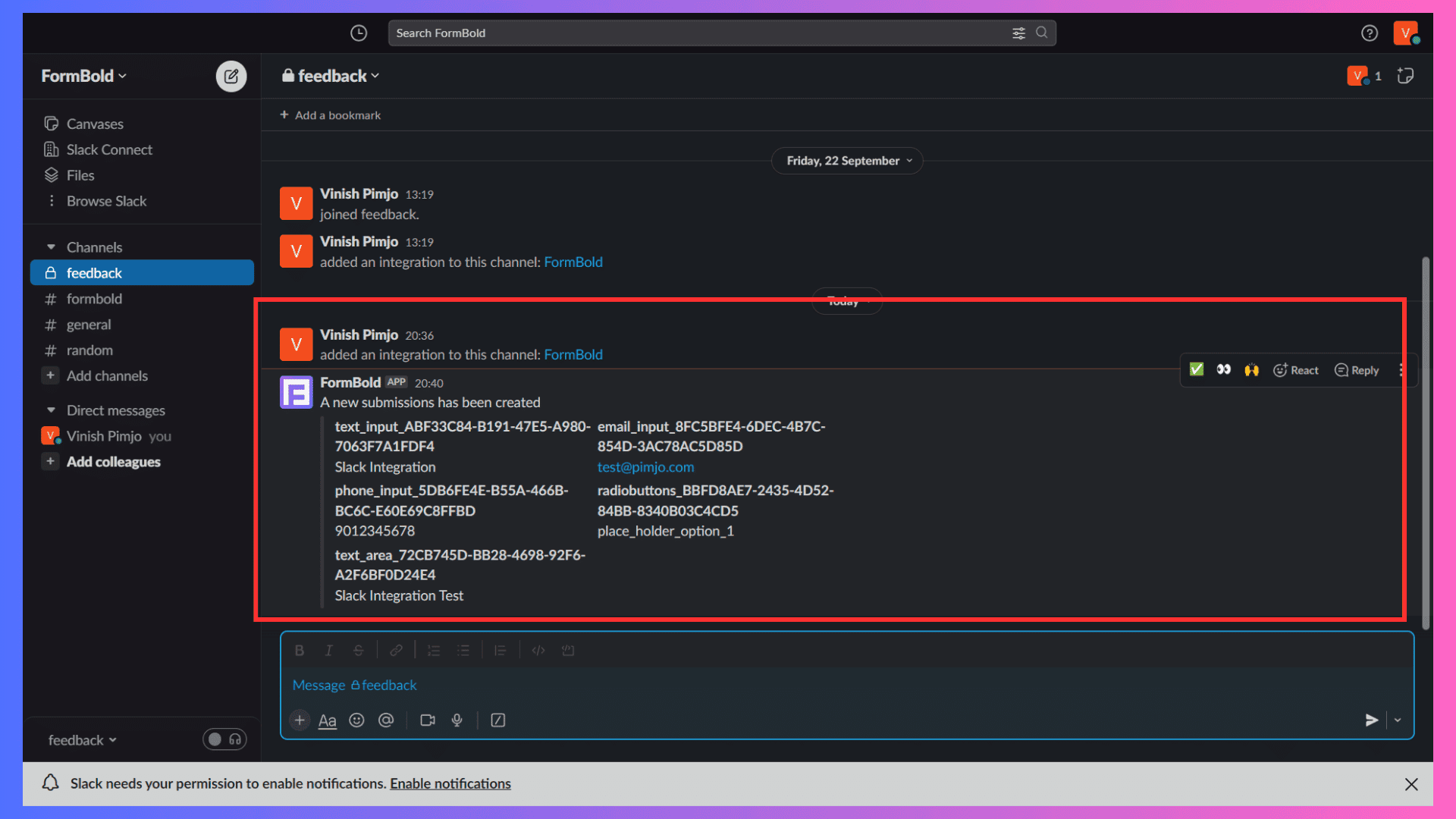Screen dimensions: 1456x819
Task: Open the FormBold workspace dropdown
Action: coord(83,76)
